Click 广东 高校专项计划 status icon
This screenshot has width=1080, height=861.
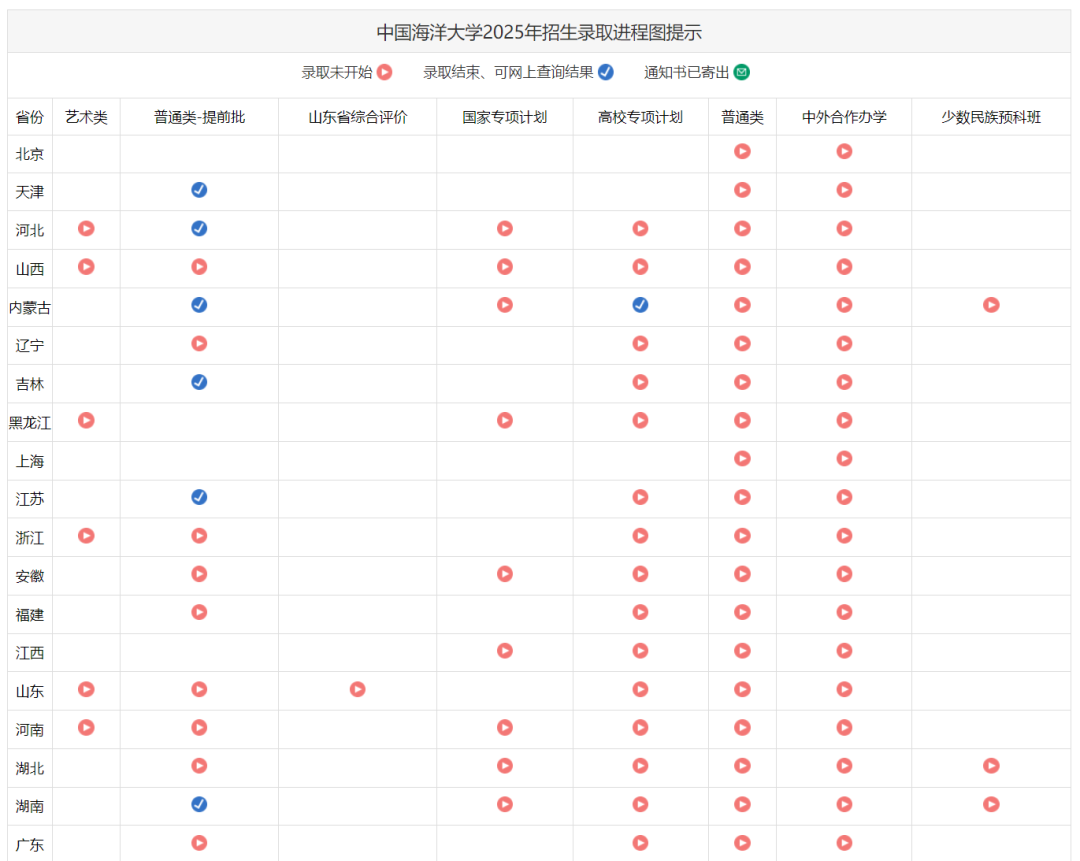(641, 843)
